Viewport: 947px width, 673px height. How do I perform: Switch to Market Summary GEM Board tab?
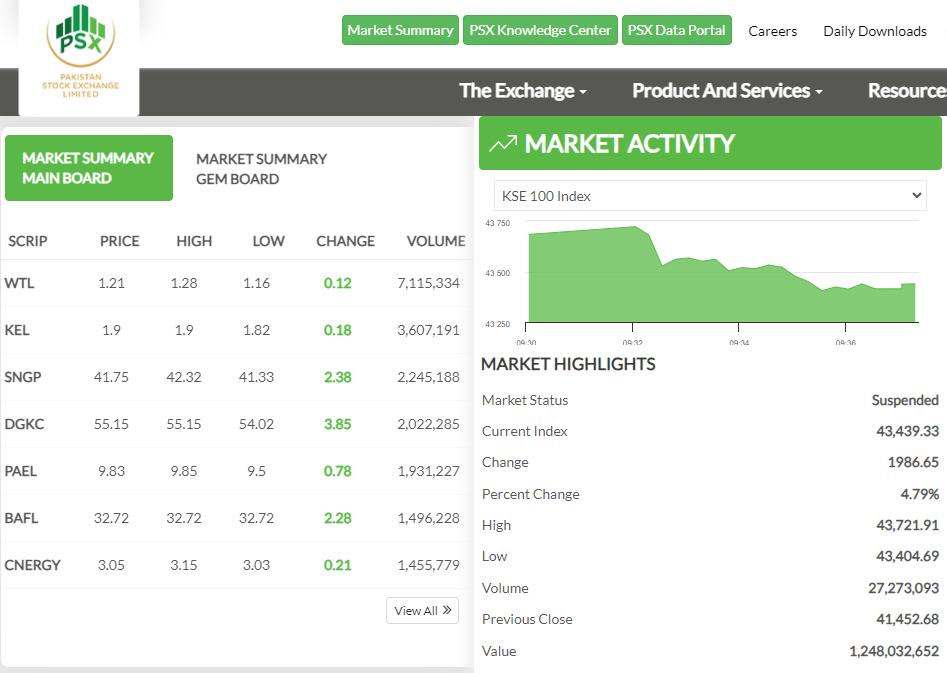click(x=261, y=169)
